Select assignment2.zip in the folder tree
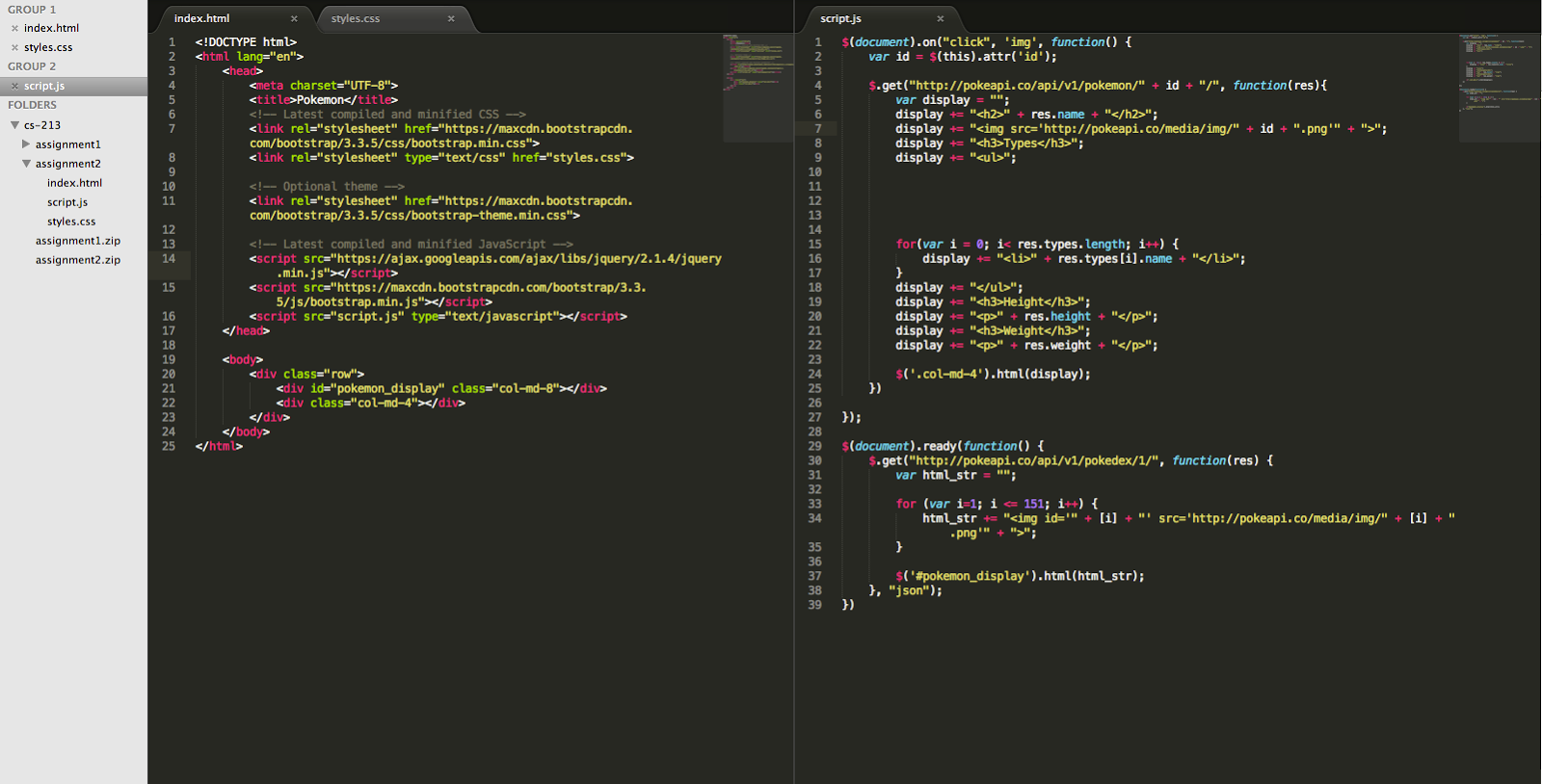This screenshot has height=784, width=1542. [x=78, y=260]
